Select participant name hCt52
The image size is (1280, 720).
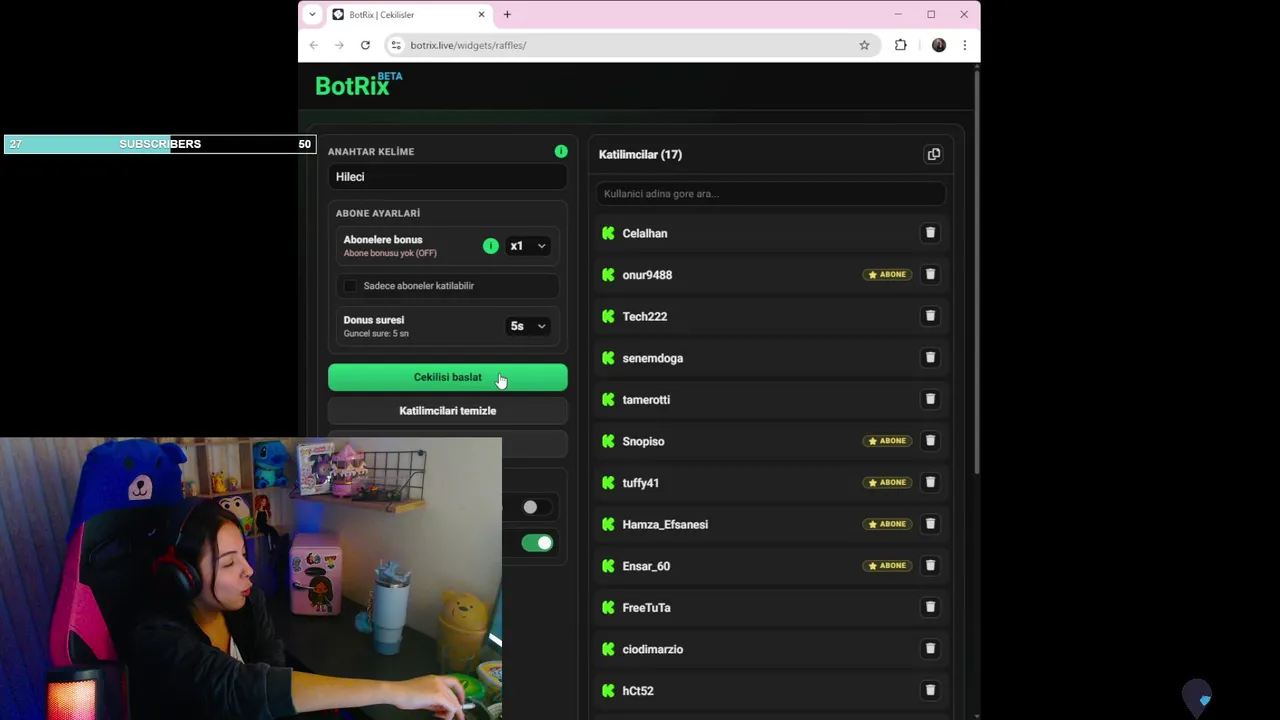point(638,691)
